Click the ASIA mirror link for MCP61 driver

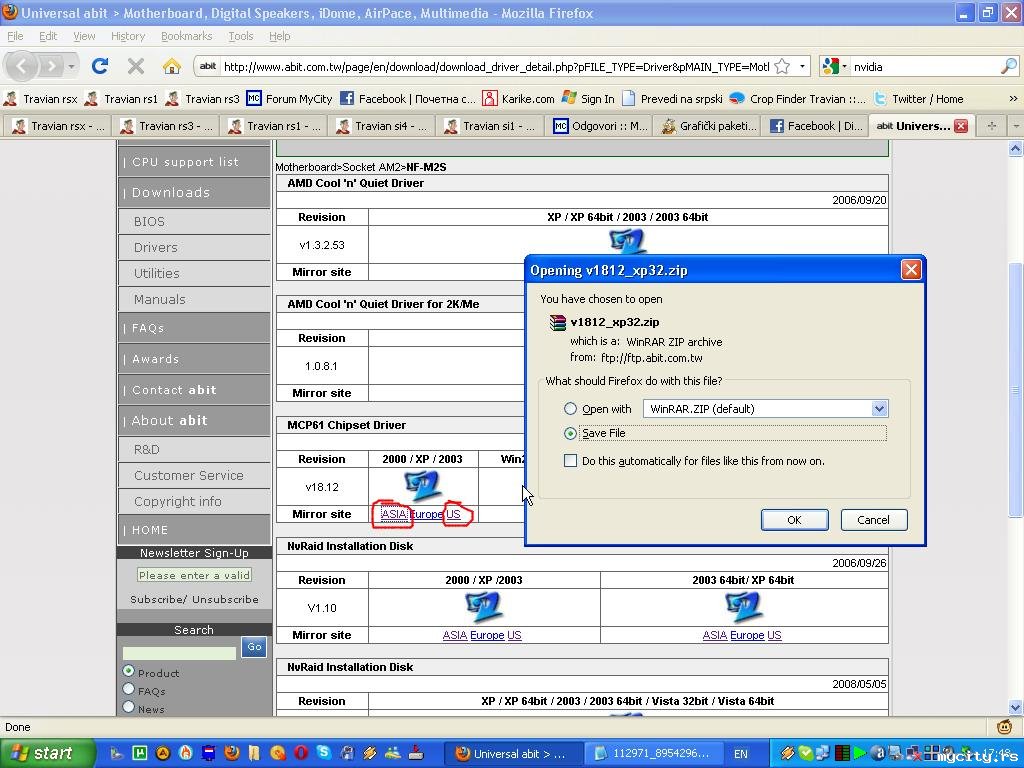tap(393, 514)
